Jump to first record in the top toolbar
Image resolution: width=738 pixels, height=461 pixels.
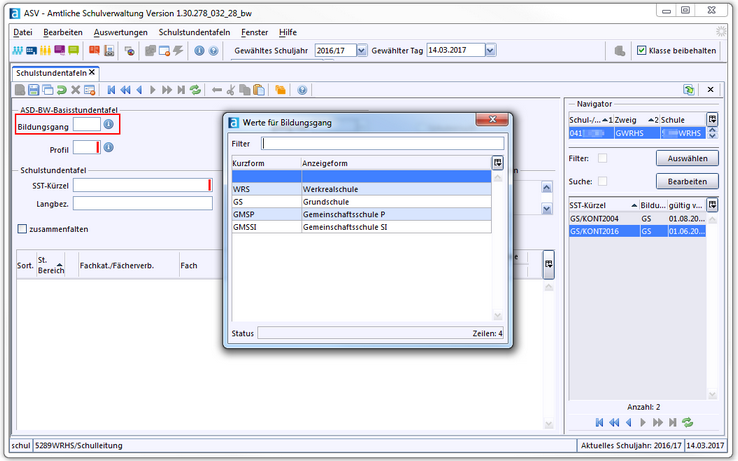(x=111, y=89)
